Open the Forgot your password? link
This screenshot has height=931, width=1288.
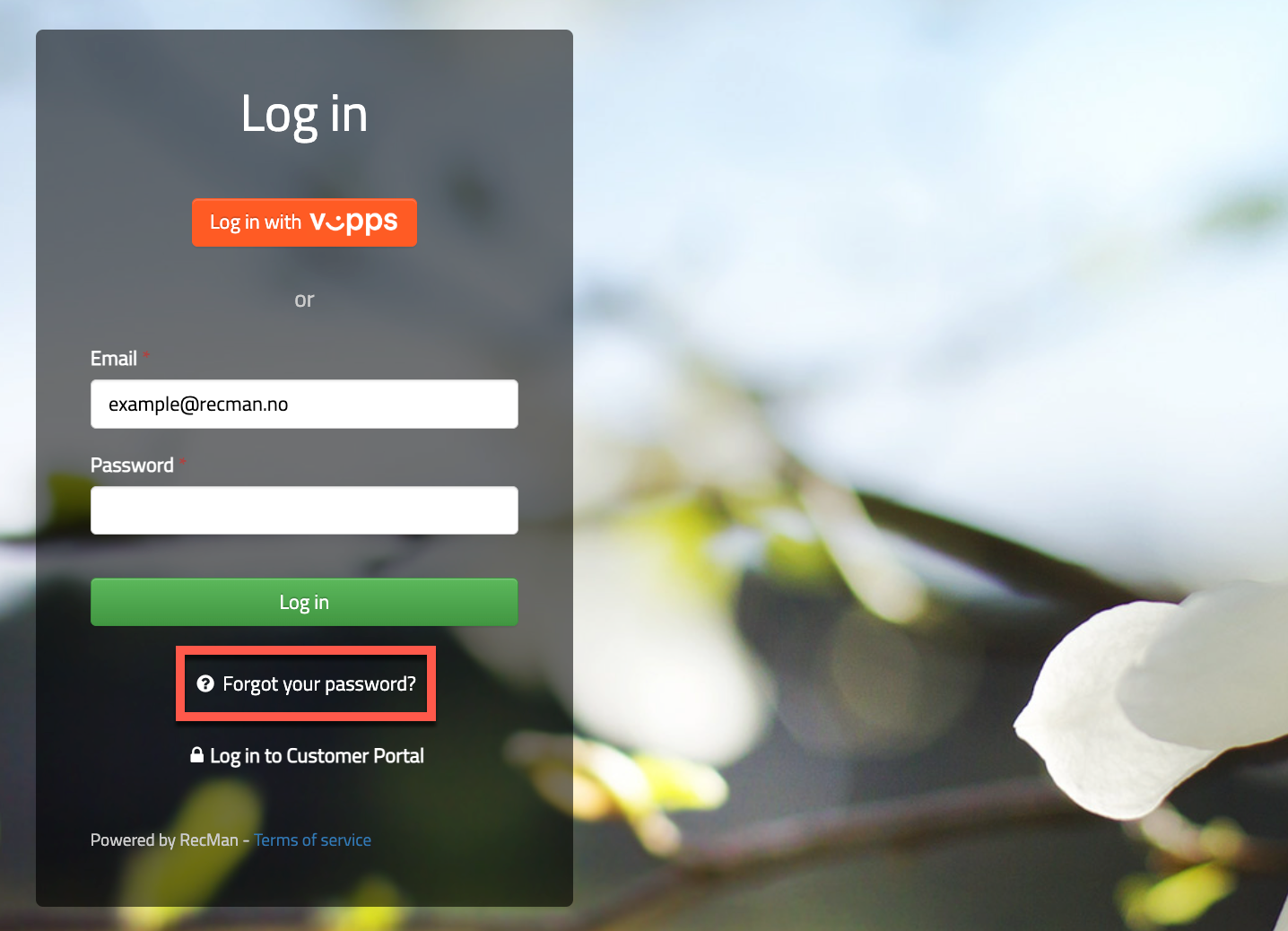pos(319,684)
